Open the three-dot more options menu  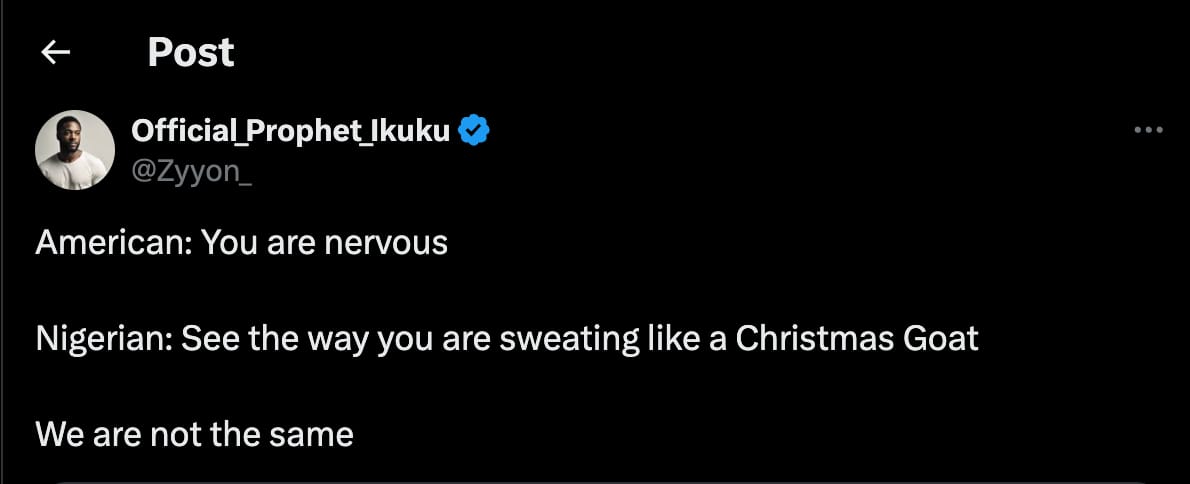(1147, 130)
